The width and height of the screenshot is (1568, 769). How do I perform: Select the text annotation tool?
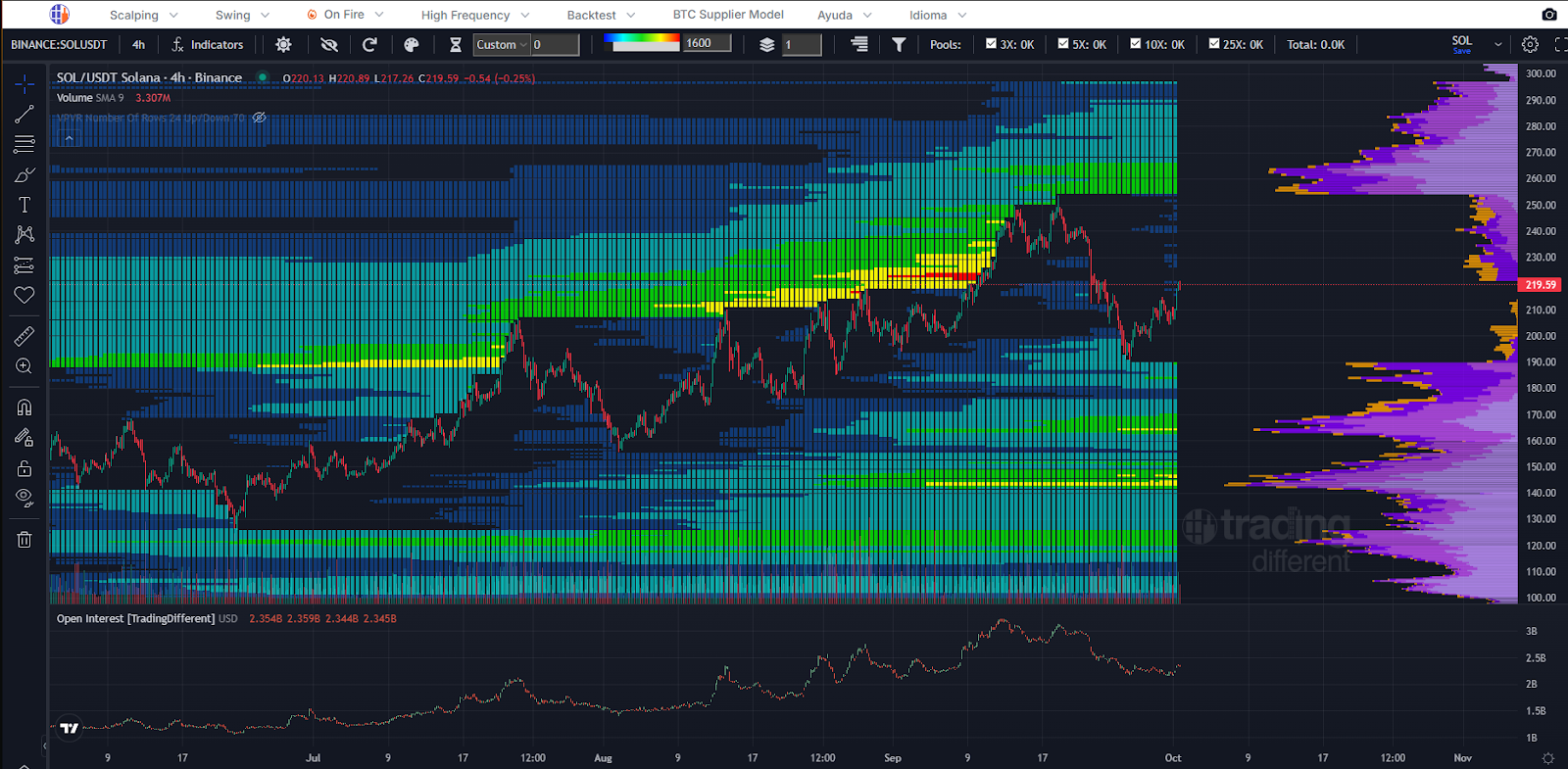pyautogui.click(x=24, y=205)
